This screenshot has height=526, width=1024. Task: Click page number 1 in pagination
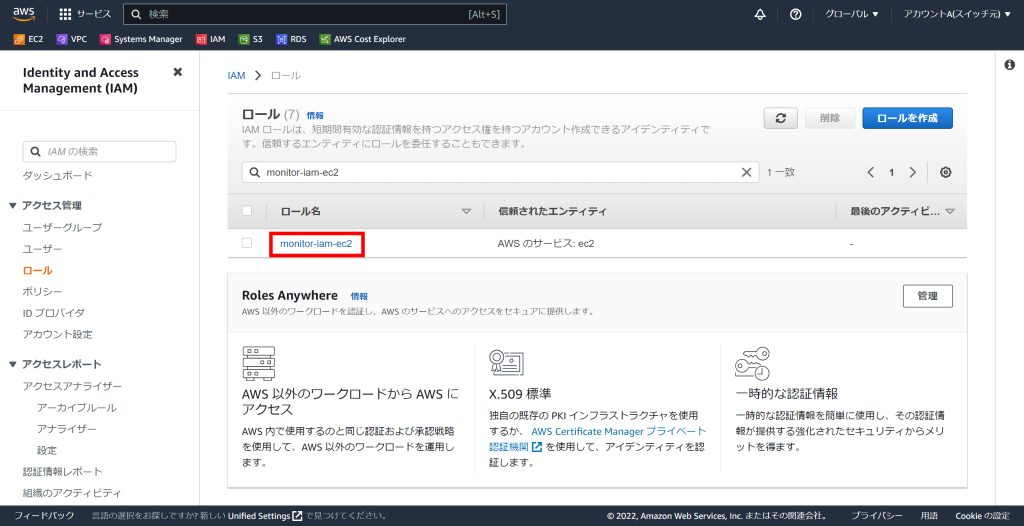(891, 173)
